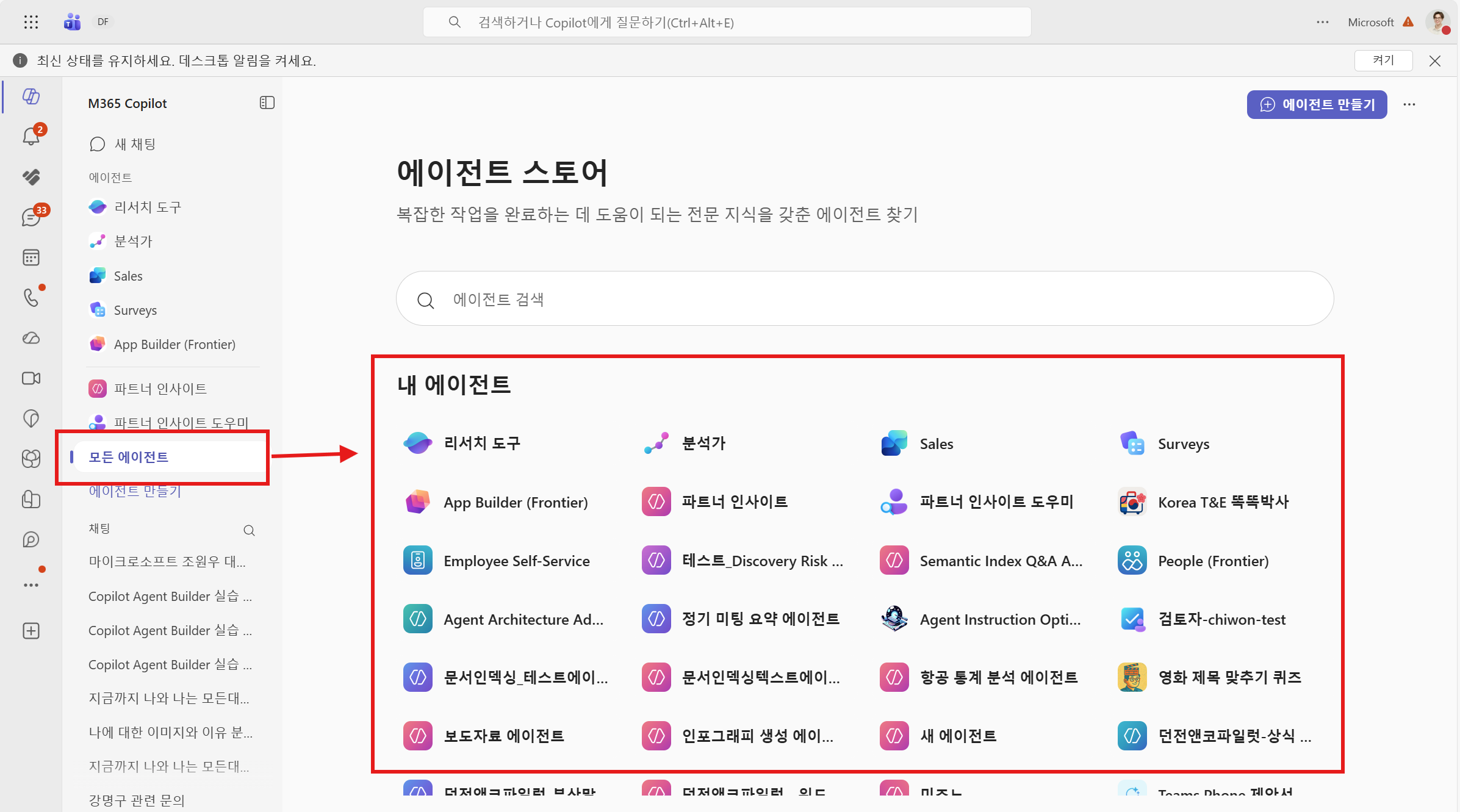Open Employee Self-Service agent
The image size is (1460, 812).
point(496,561)
